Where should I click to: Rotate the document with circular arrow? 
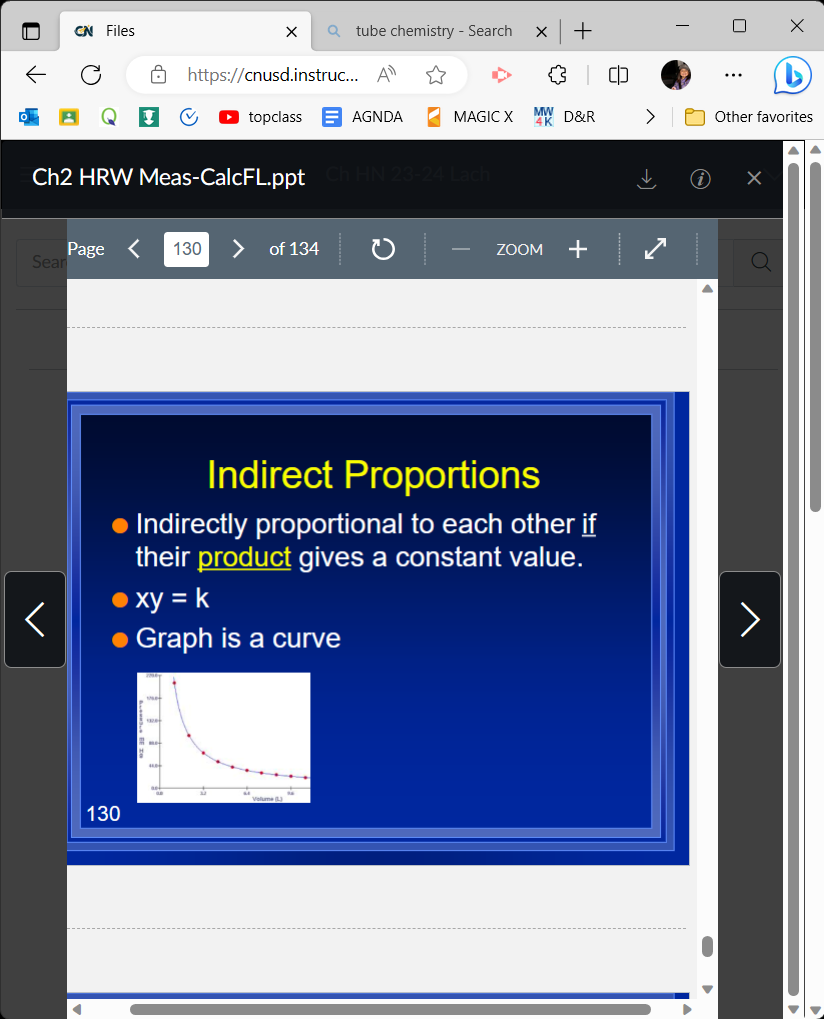pos(383,249)
